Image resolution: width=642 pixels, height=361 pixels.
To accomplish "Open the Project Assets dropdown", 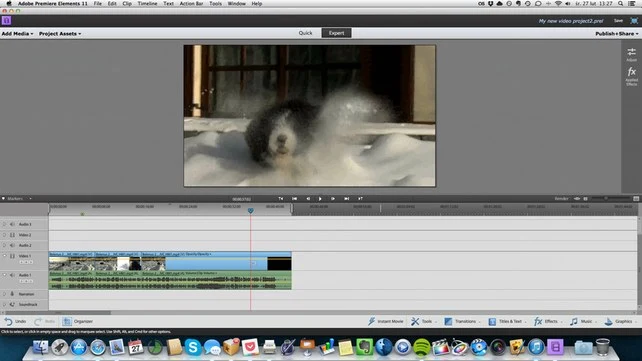I will (x=60, y=34).
